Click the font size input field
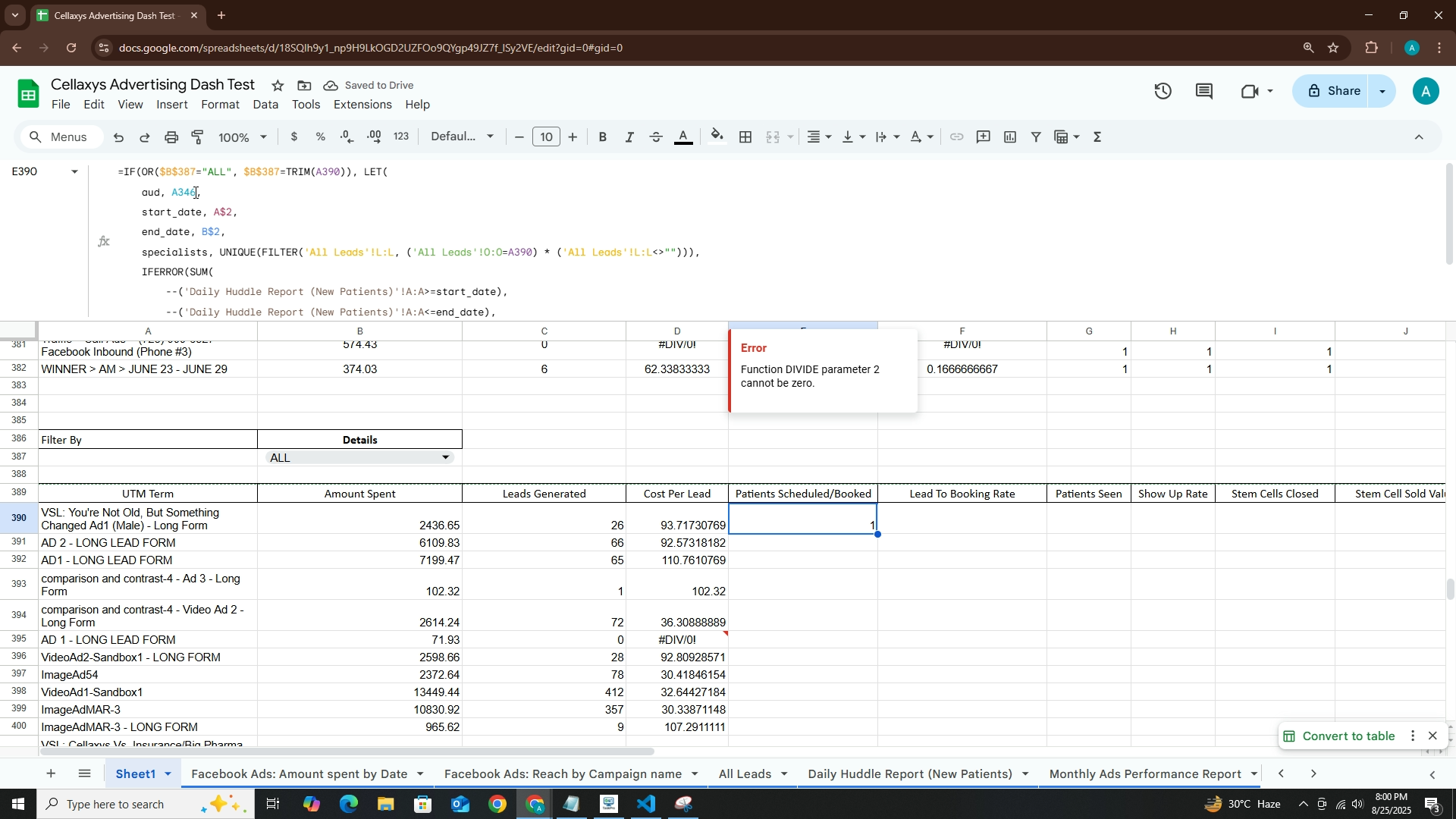1456x819 pixels. coord(546,137)
